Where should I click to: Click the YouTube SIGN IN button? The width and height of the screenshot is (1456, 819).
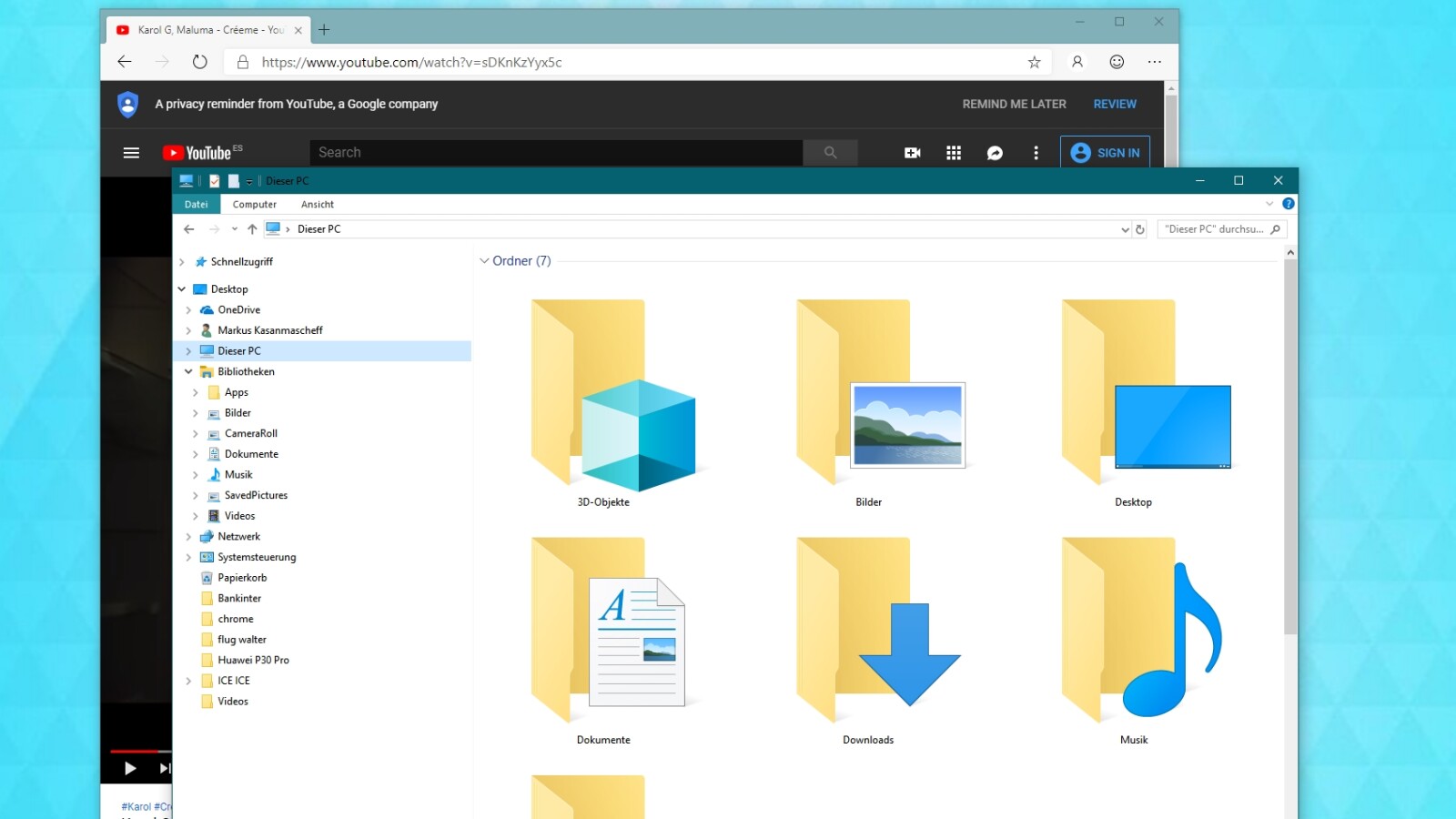(1106, 153)
